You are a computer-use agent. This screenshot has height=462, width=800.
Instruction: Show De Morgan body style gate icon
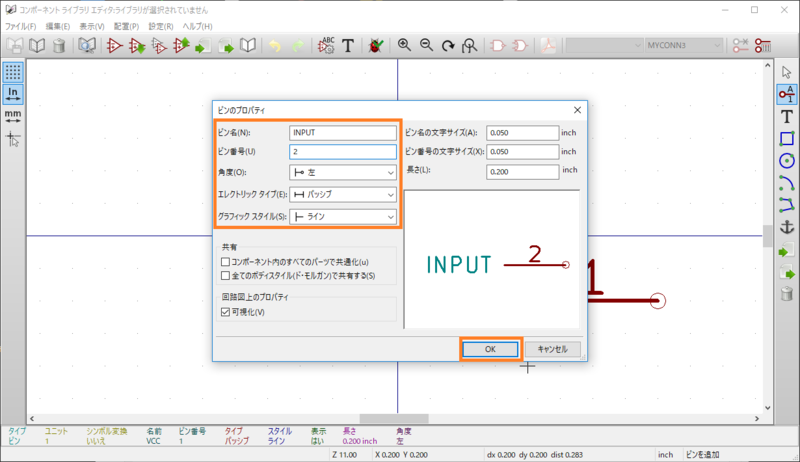tap(519, 46)
